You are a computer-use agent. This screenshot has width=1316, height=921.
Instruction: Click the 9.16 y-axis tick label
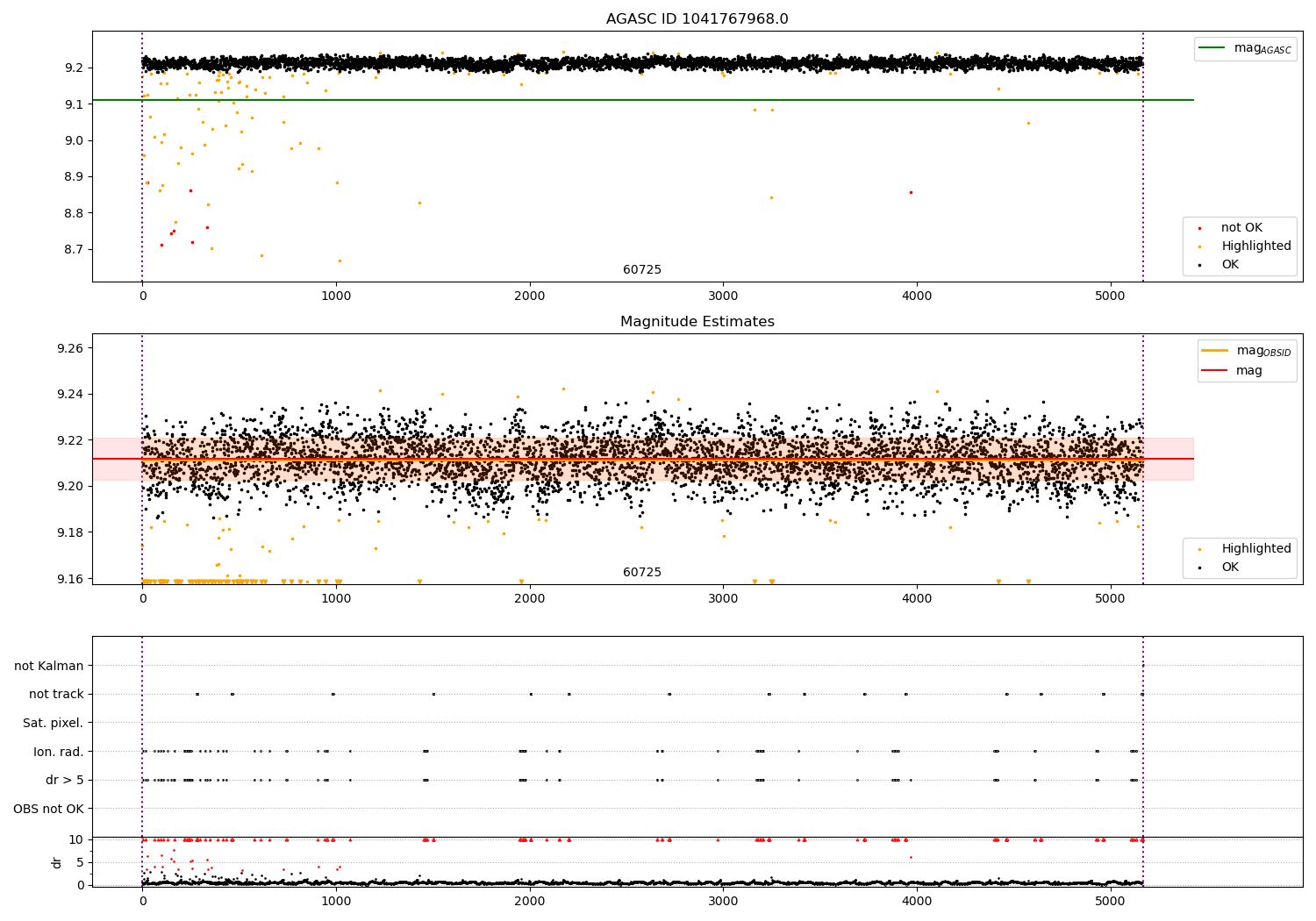point(70,579)
